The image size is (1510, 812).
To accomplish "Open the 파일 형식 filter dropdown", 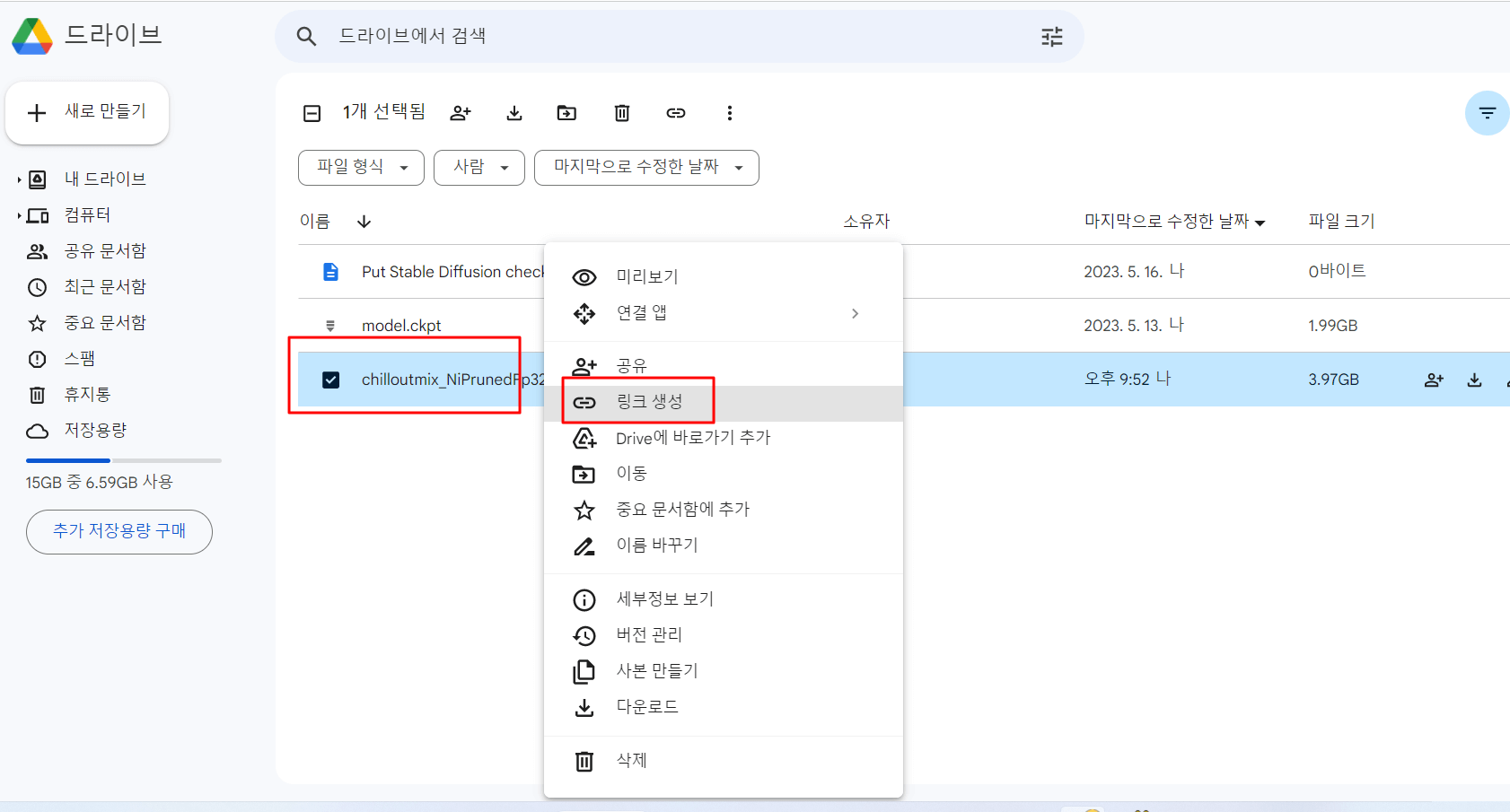I will pyautogui.click(x=361, y=168).
